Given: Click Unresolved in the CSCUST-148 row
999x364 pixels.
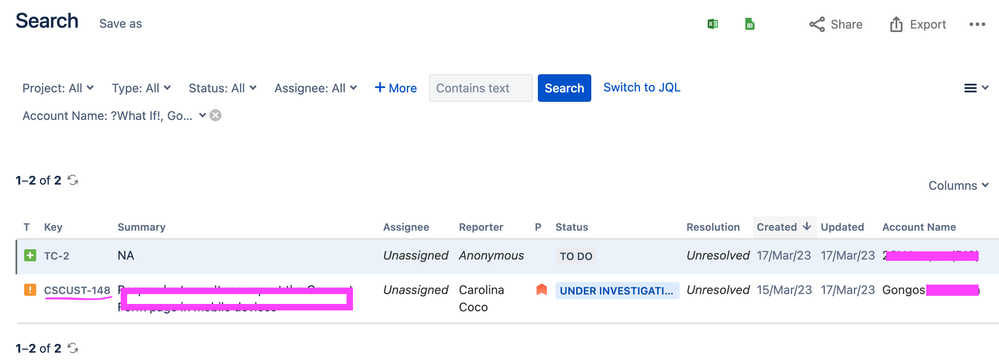Looking at the screenshot, I should tap(718, 290).
